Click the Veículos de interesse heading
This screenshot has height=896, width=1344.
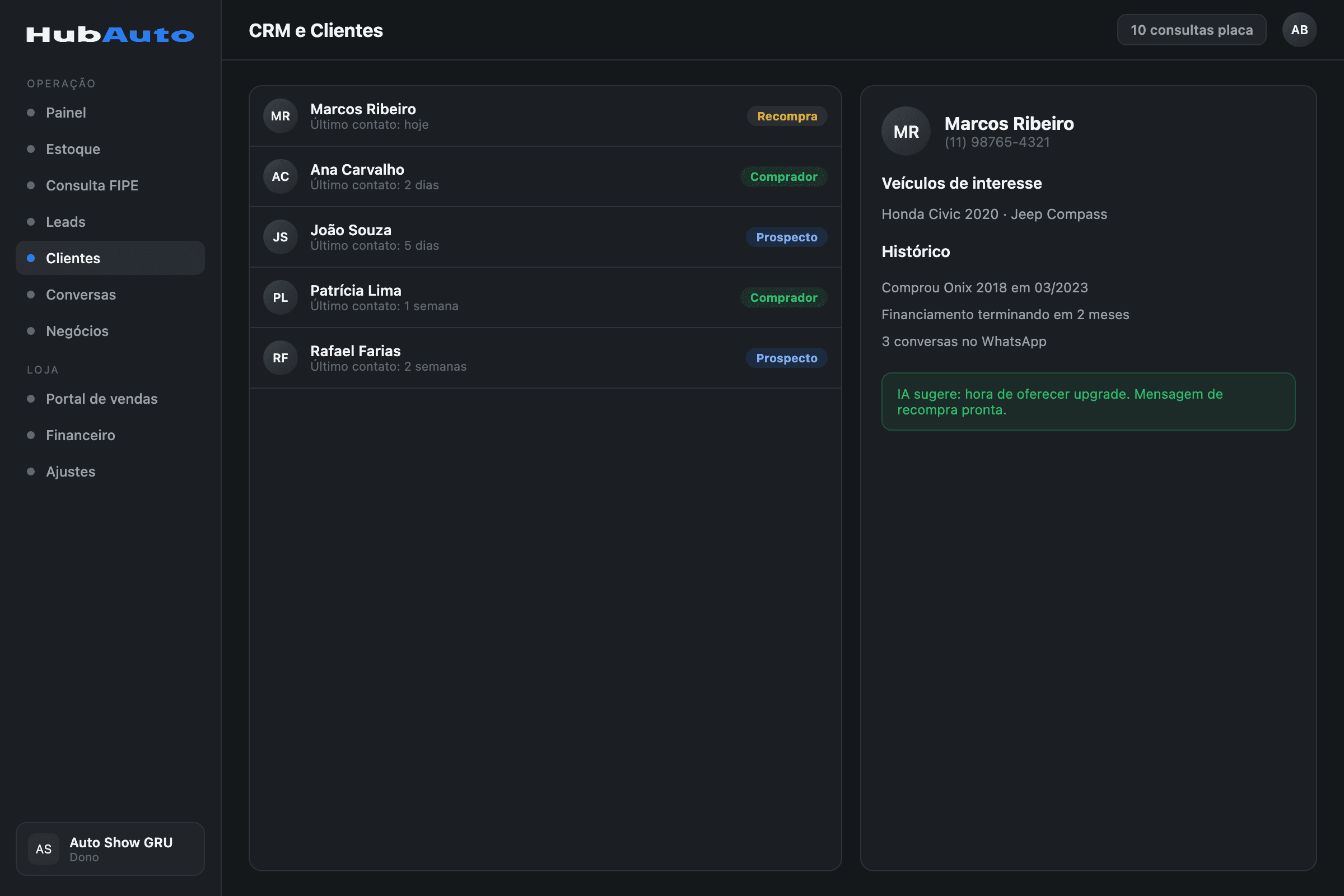pyautogui.click(x=961, y=184)
